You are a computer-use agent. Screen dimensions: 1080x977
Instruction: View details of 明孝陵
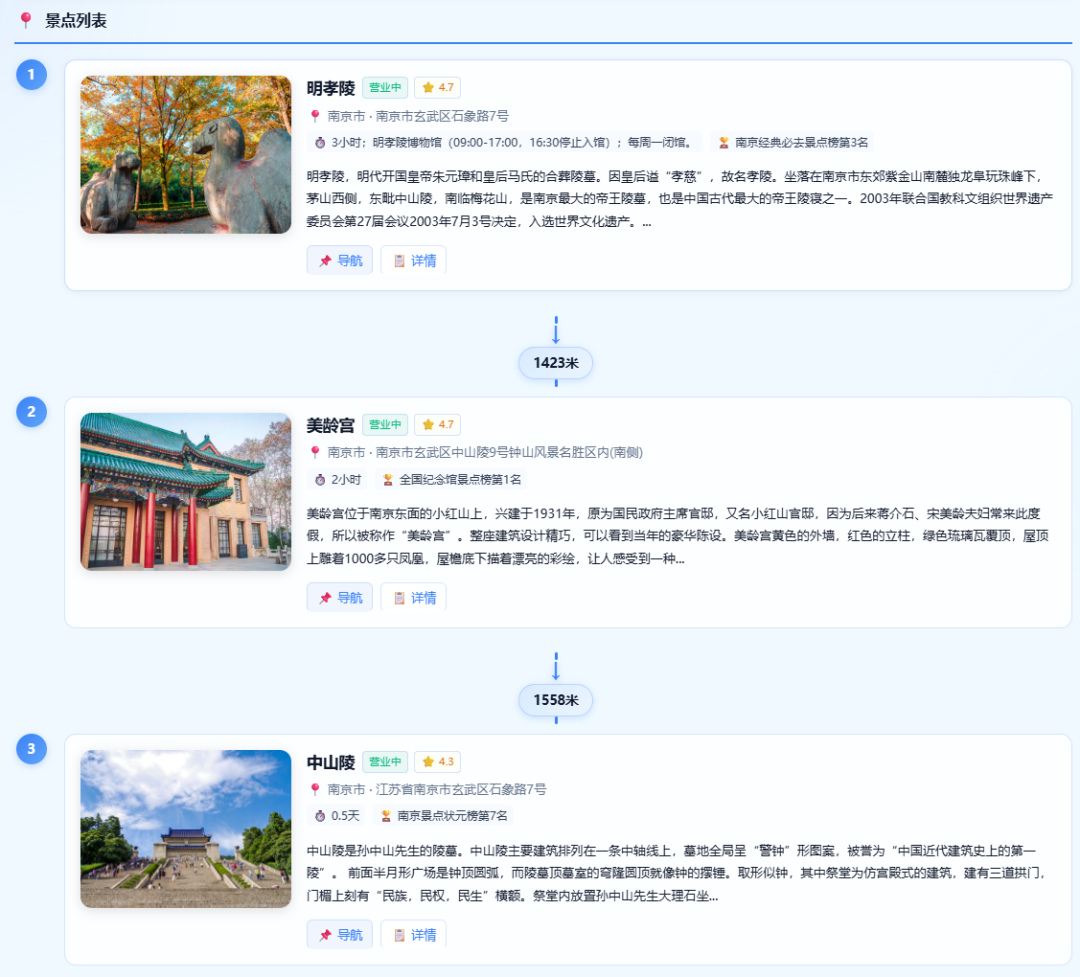click(414, 261)
